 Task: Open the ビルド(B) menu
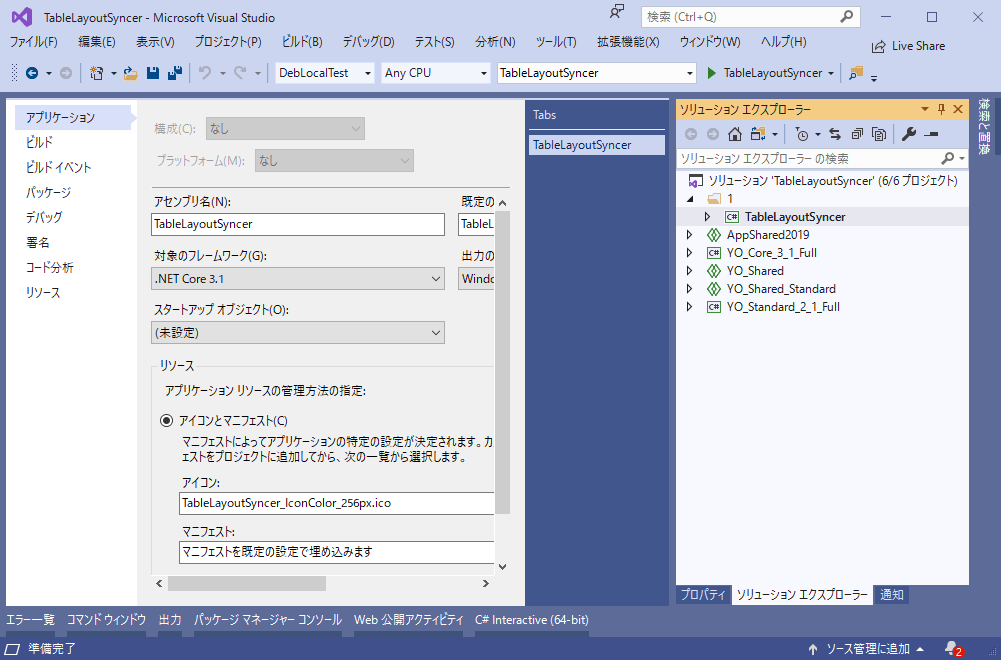(x=302, y=42)
